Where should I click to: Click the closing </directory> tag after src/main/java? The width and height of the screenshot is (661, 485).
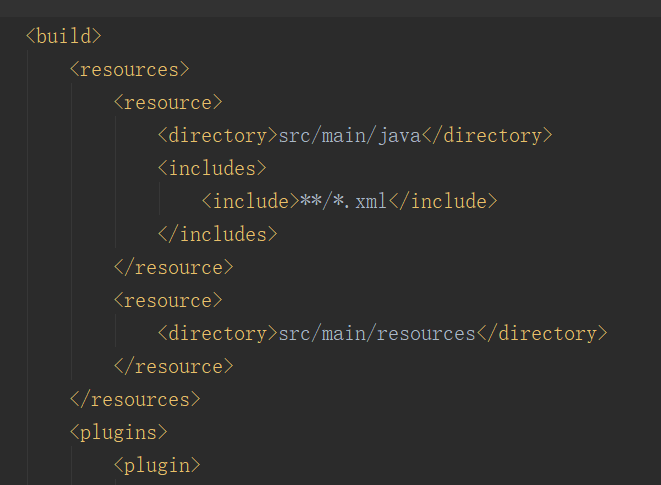click(487, 136)
